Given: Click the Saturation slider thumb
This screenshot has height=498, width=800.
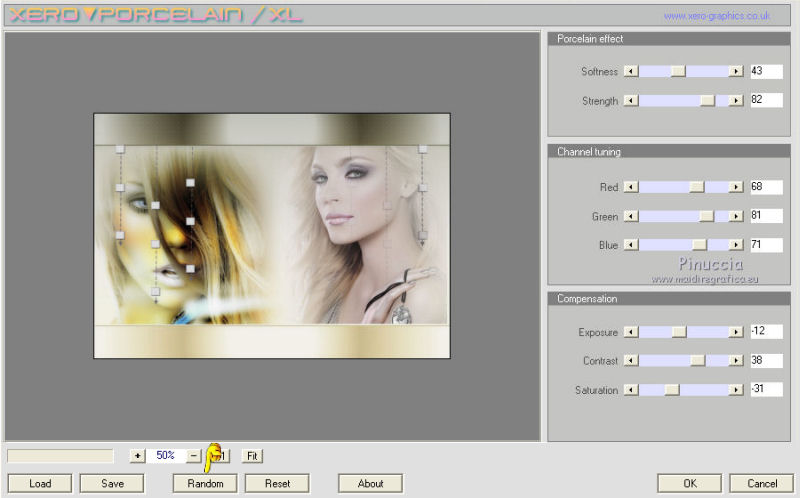Looking at the screenshot, I should point(672,390).
